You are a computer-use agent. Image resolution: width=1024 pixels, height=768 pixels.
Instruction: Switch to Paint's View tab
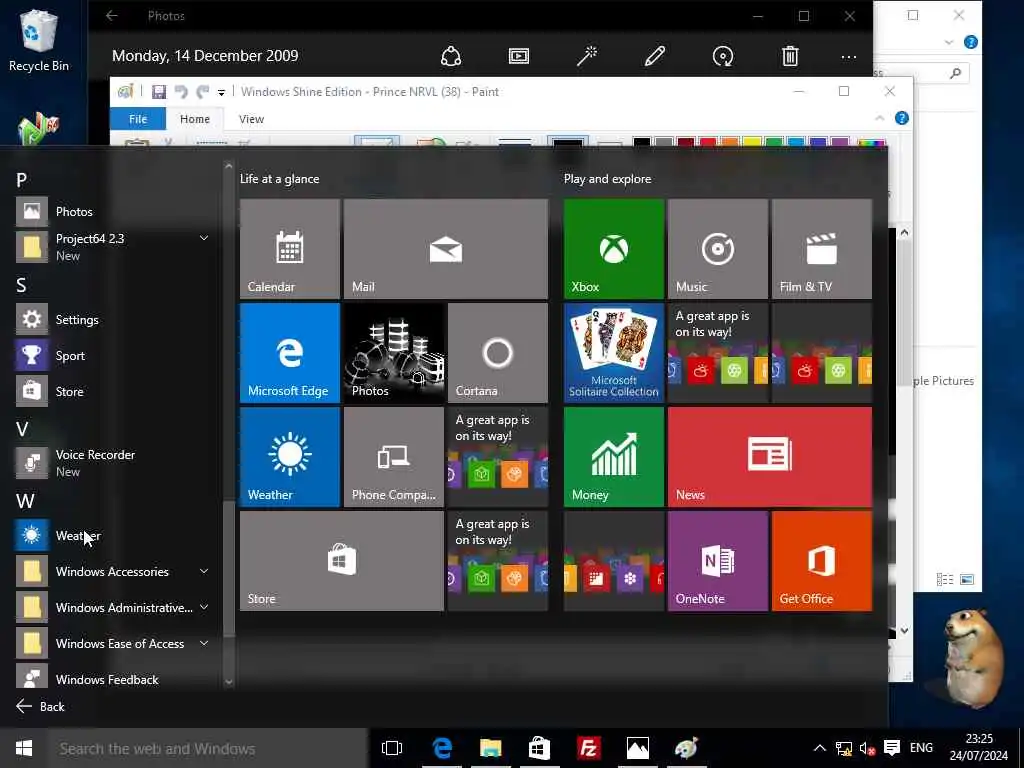[251, 119]
